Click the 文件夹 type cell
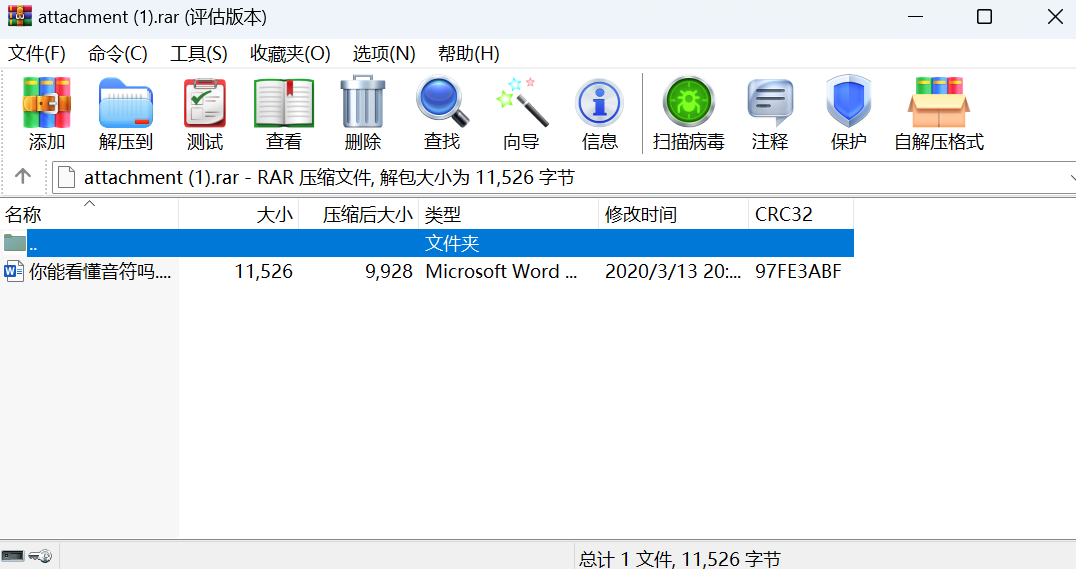The height and width of the screenshot is (569, 1076). tap(452, 243)
